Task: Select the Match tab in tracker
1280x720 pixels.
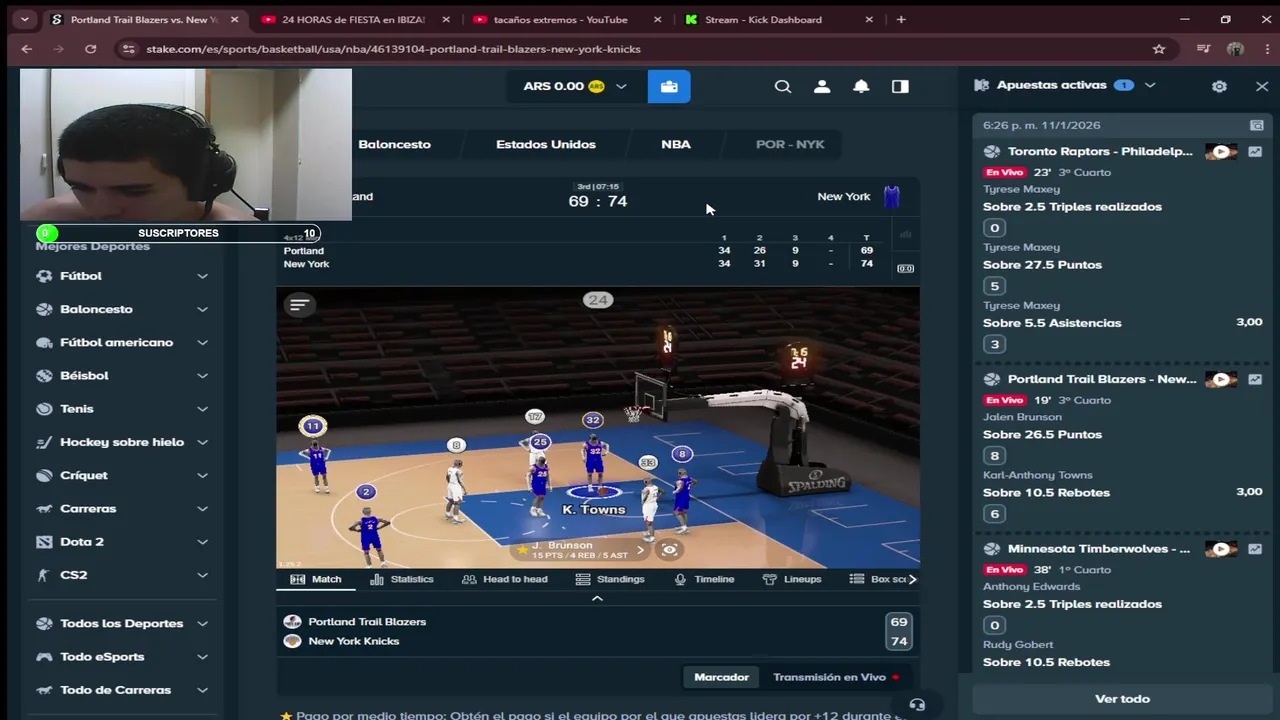Action: click(316, 579)
